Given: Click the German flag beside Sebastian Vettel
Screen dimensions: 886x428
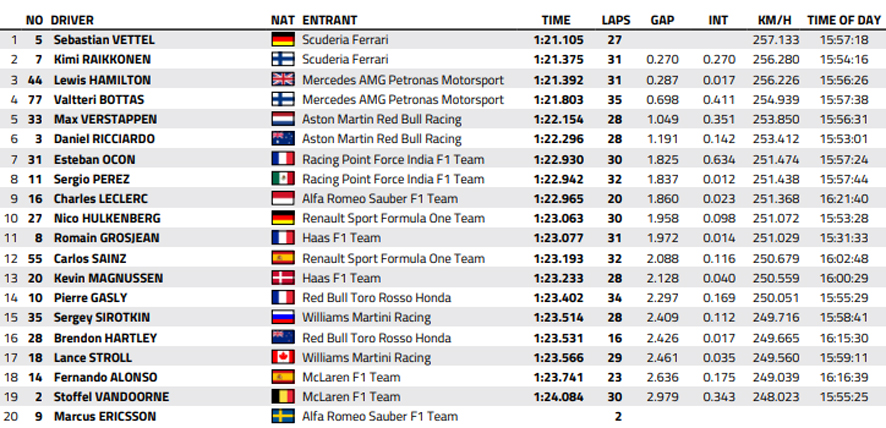Looking at the screenshot, I should point(283,40).
